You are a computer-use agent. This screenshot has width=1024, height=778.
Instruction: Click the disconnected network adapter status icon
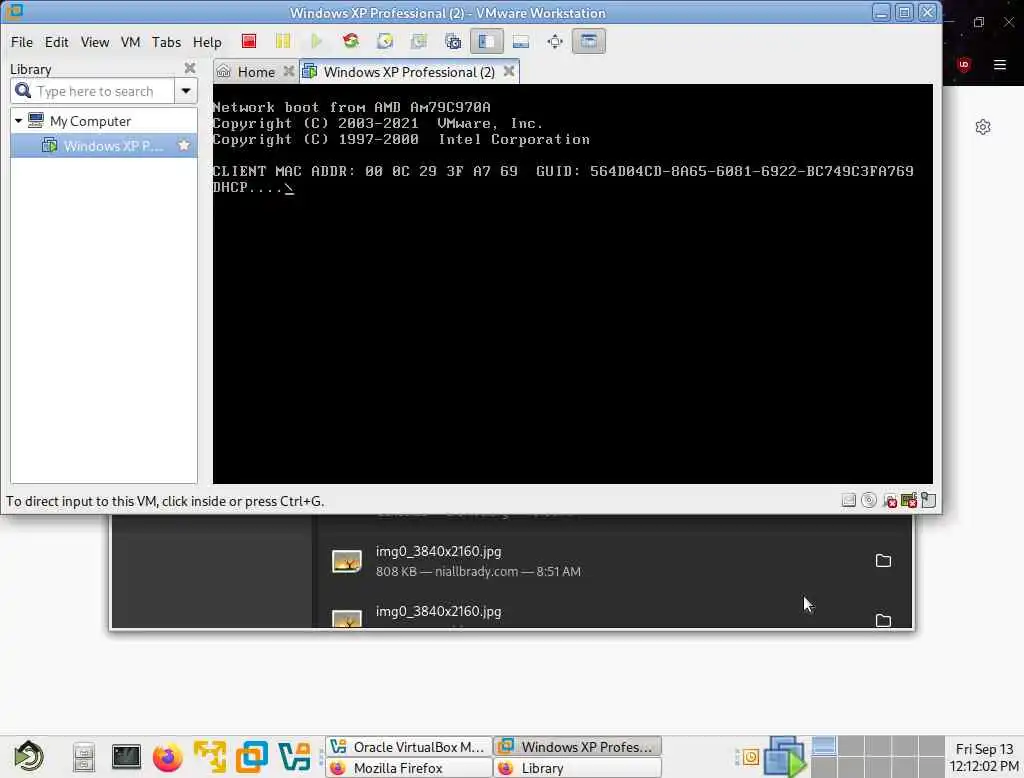908,500
